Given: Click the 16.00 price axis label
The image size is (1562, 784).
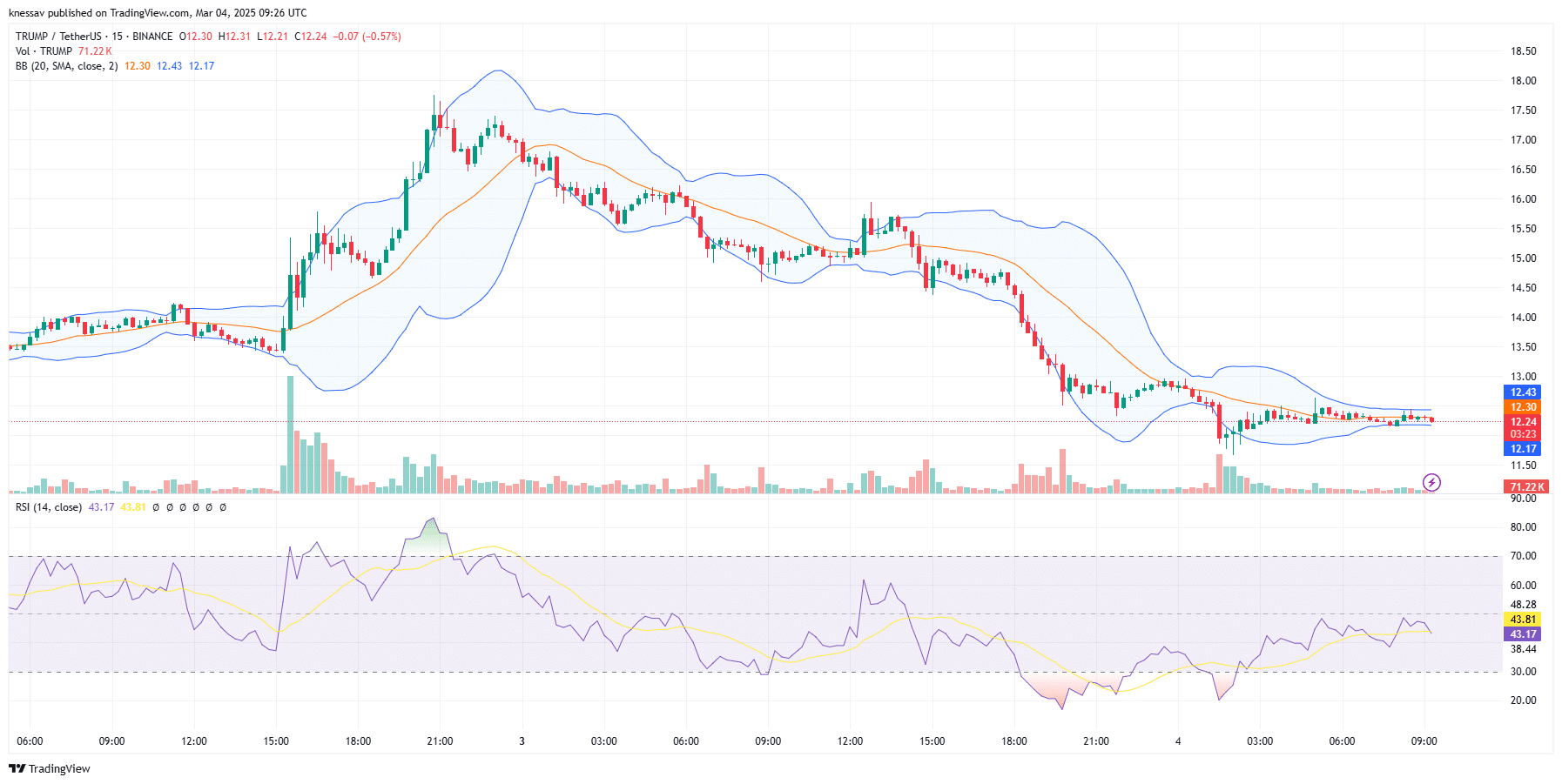Looking at the screenshot, I should [1523, 199].
